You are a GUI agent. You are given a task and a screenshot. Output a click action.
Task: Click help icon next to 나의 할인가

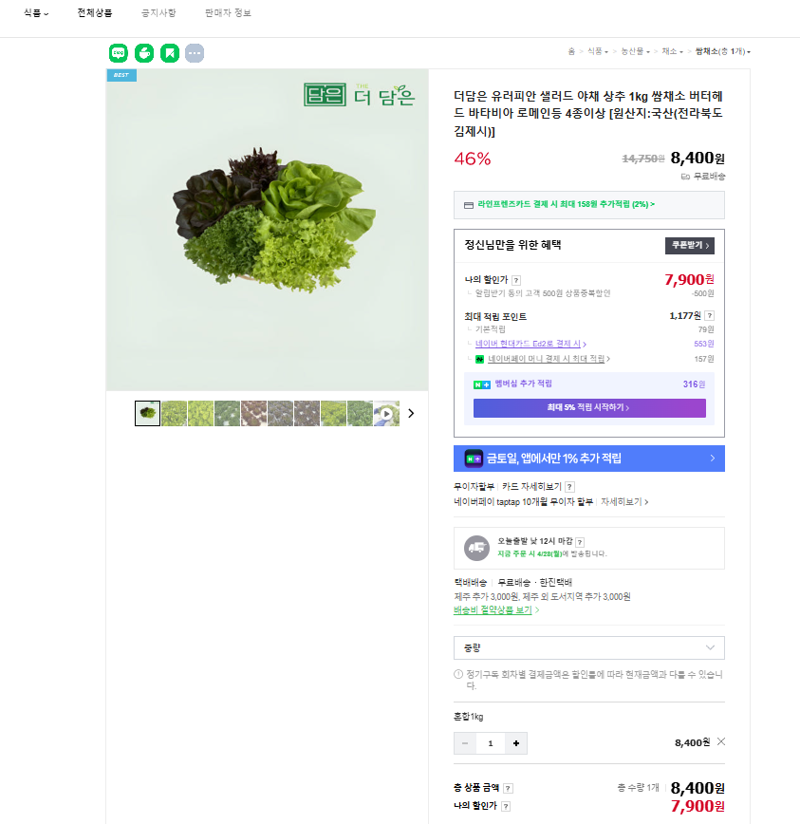pos(516,280)
